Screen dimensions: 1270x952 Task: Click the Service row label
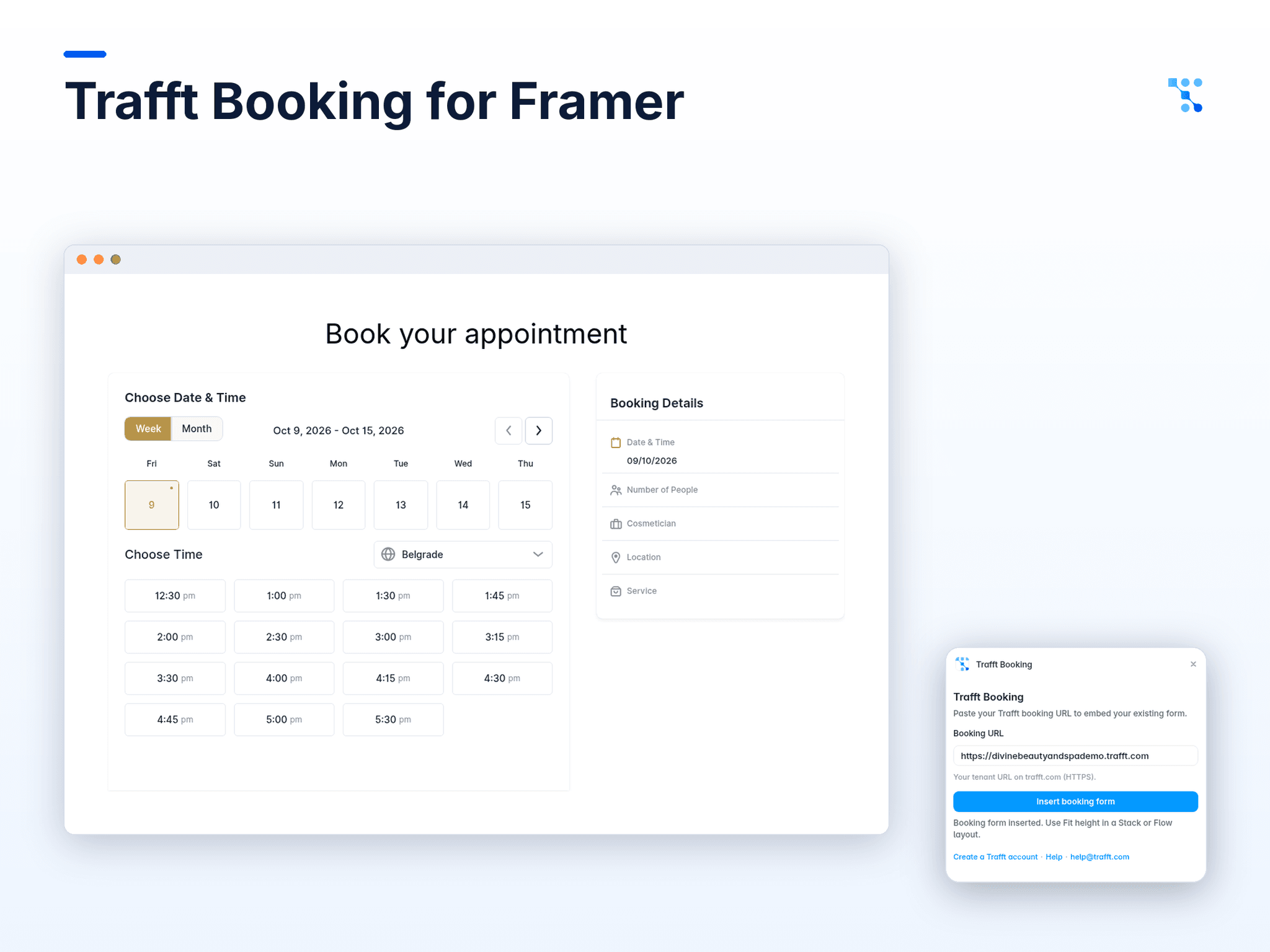pyautogui.click(x=642, y=591)
